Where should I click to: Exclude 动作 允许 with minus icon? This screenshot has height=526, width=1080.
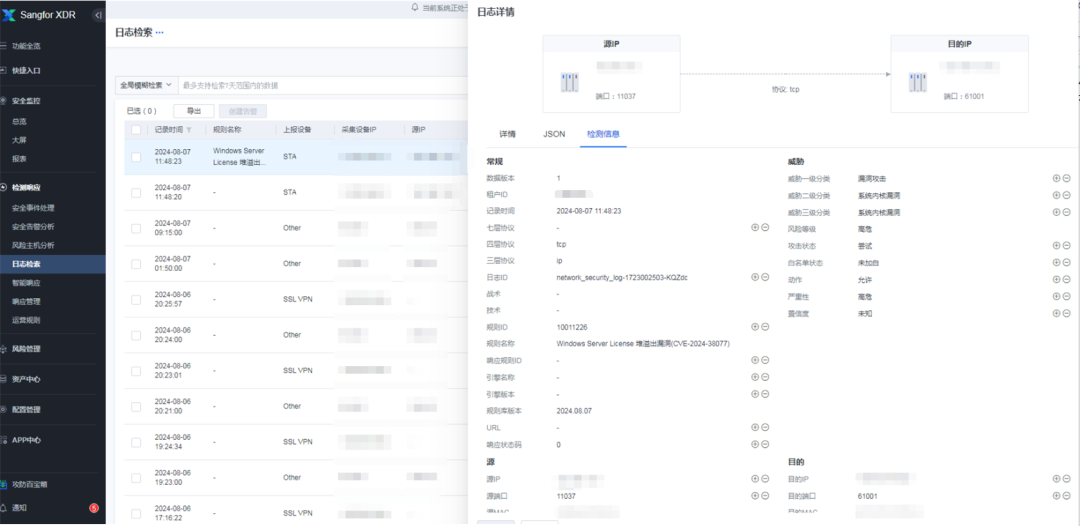1066,280
